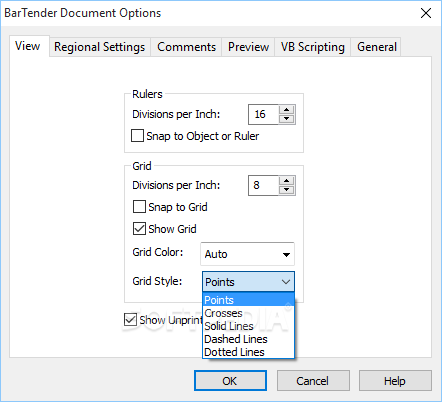The width and height of the screenshot is (442, 402).
Task: Collapse the Grid Style combo box
Action: 248,282
